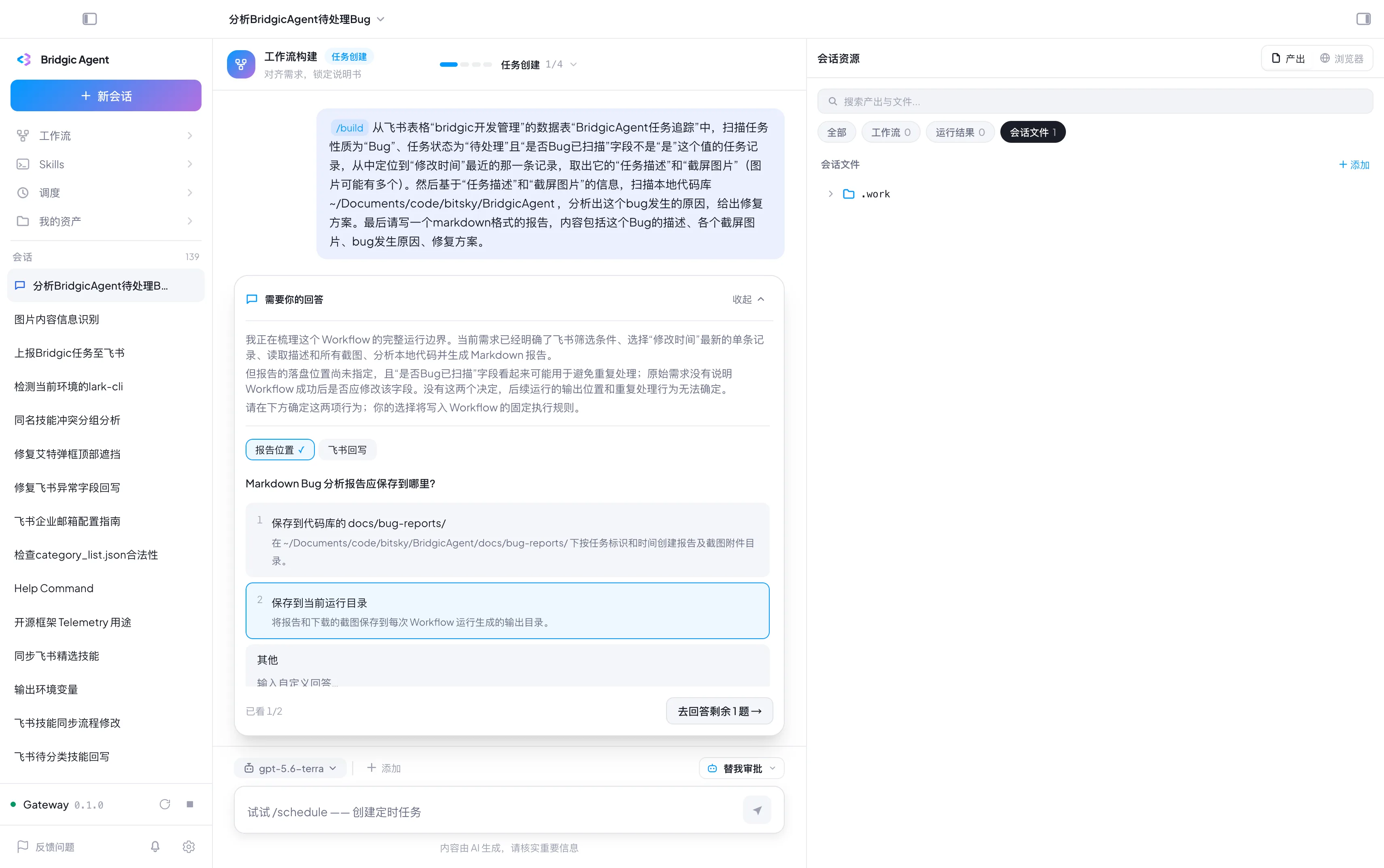This screenshot has height=868, width=1384.
Task: Click 添加 beside the model selector
Action: (x=384, y=768)
